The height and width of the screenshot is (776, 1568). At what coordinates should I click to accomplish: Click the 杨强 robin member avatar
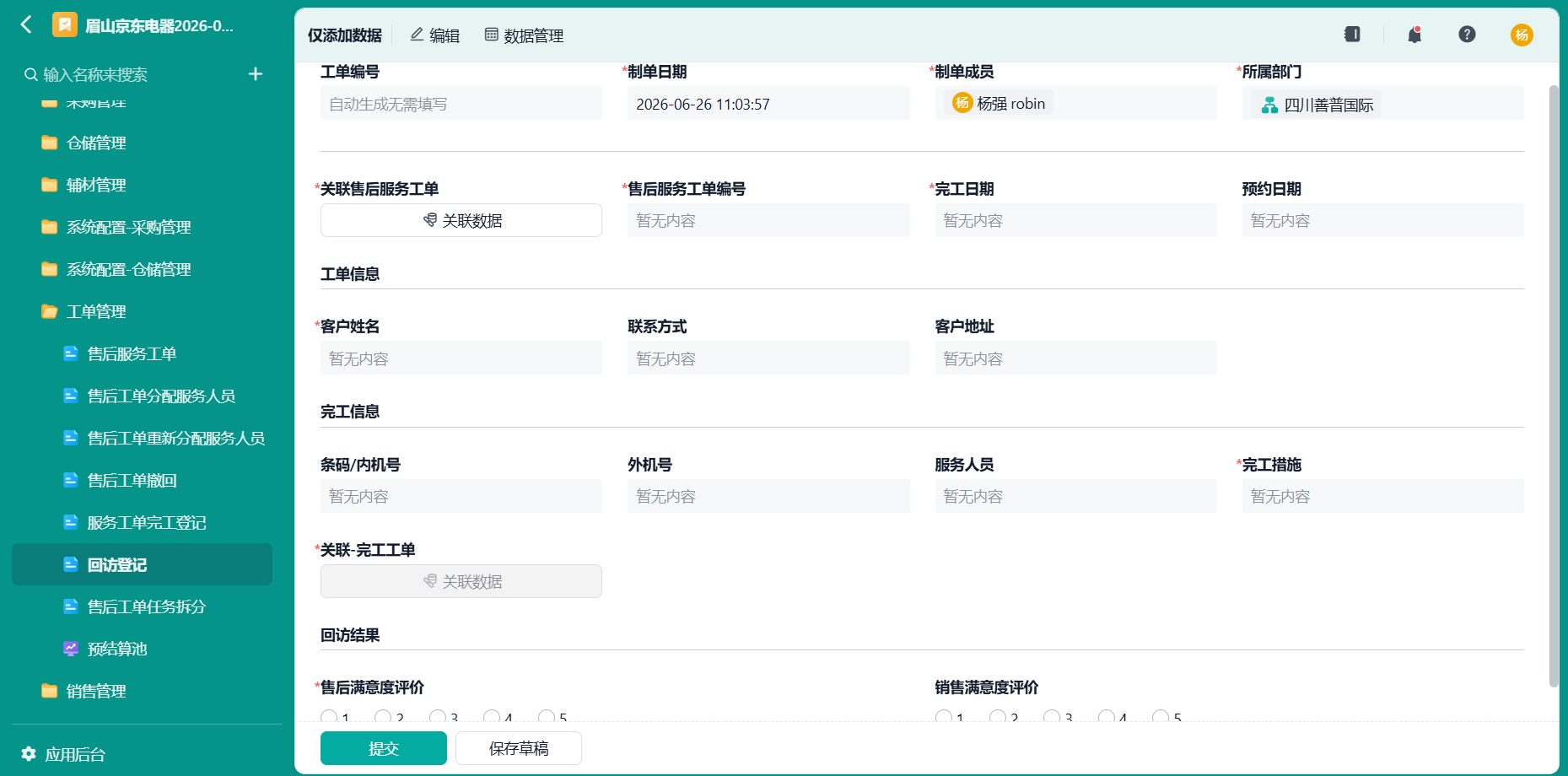(x=962, y=103)
